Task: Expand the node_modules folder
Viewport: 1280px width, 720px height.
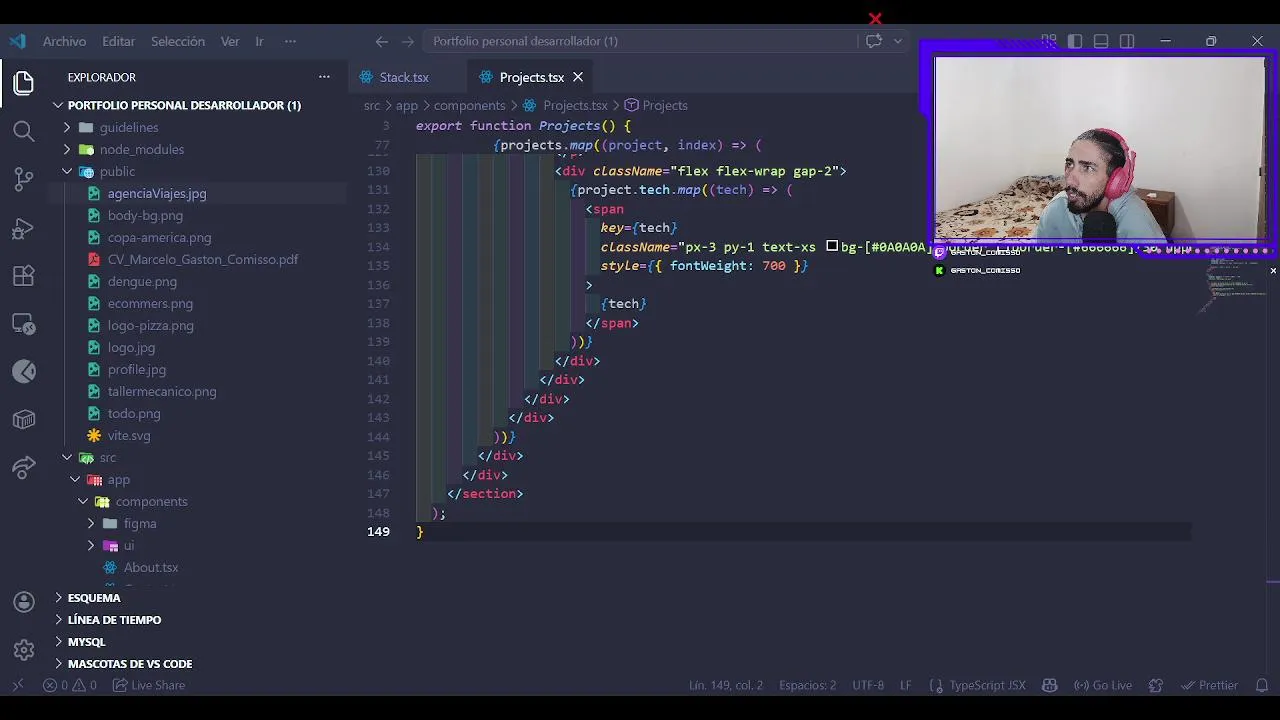Action: [x=67, y=149]
